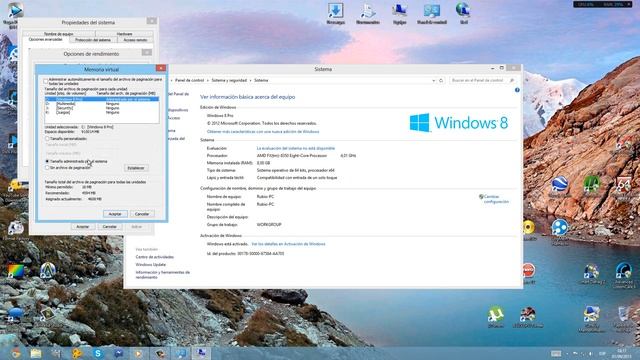Open 'Obtener más características' link
The height and width of the screenshot is (360, 640).
263,132
